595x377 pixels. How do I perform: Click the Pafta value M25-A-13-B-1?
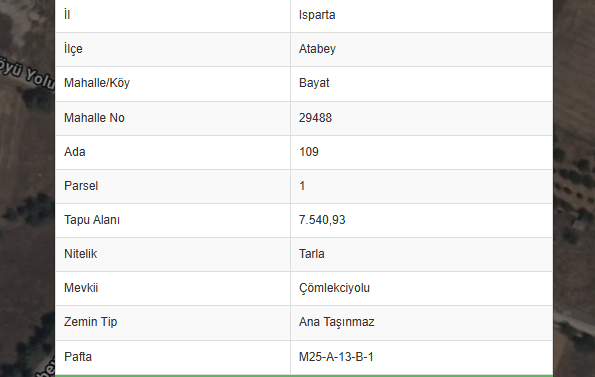coord(336,357)
